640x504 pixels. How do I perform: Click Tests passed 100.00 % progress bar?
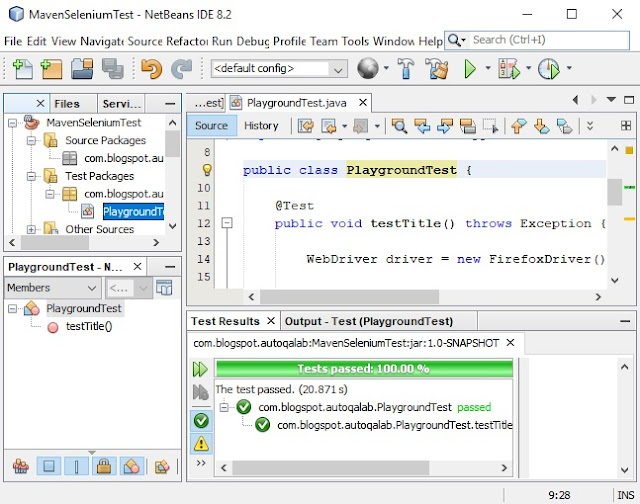[x=364, y=369]
